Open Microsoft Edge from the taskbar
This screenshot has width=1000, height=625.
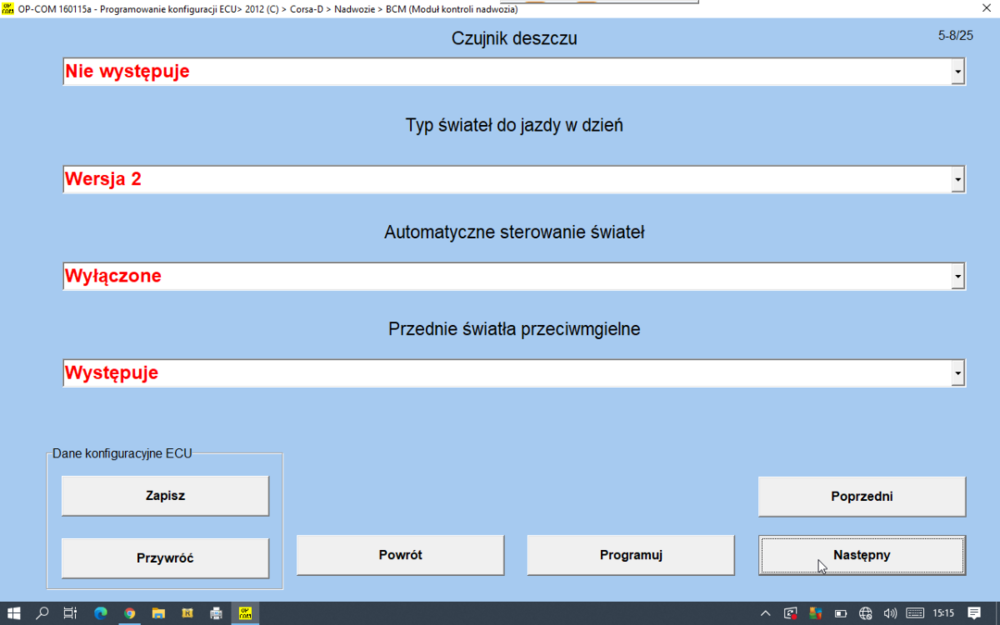100,612
